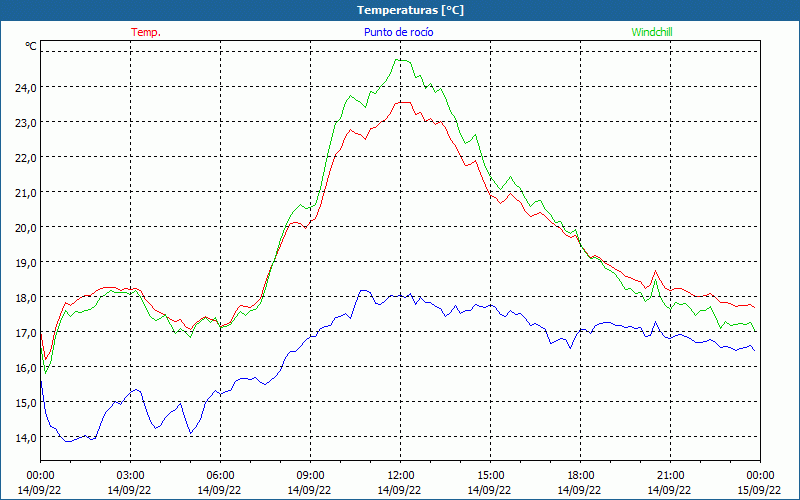Viewport: 800px width, 500px height.
Task: Click the blue dew point peak near 10:45
Action: pos(363,290)
